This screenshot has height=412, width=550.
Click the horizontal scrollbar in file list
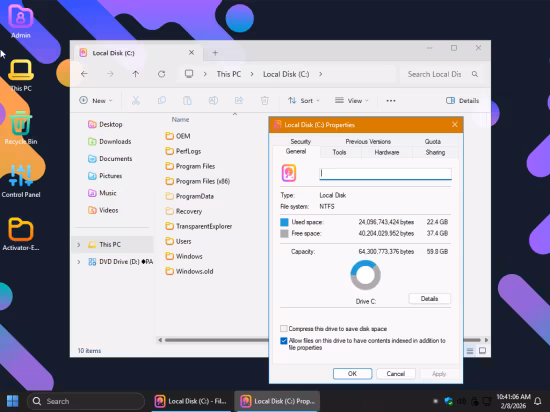(217, 340)
